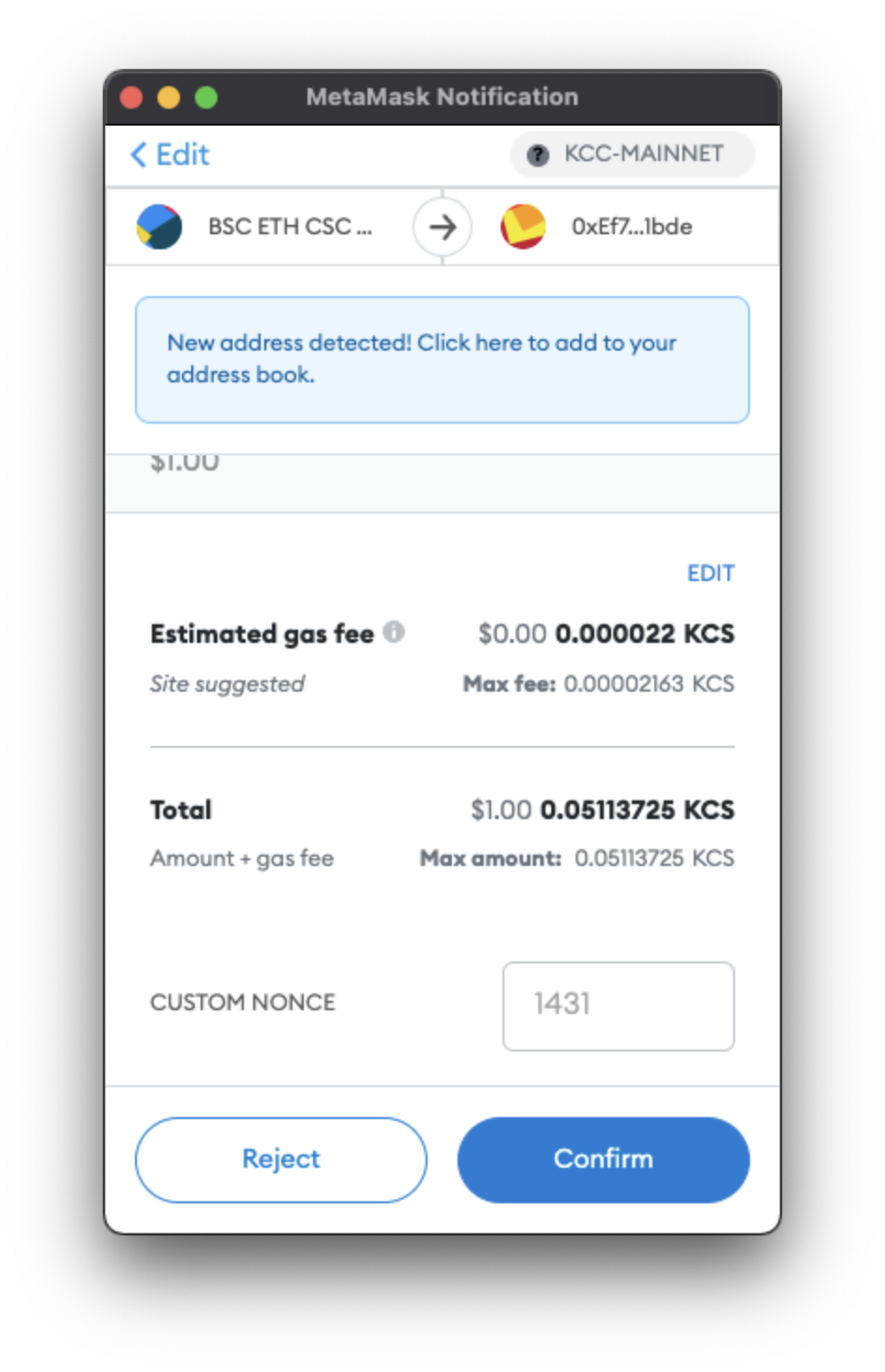Click the Estimated gas fee label
The width and height of the screenshot is (885, 1372).
262,634
